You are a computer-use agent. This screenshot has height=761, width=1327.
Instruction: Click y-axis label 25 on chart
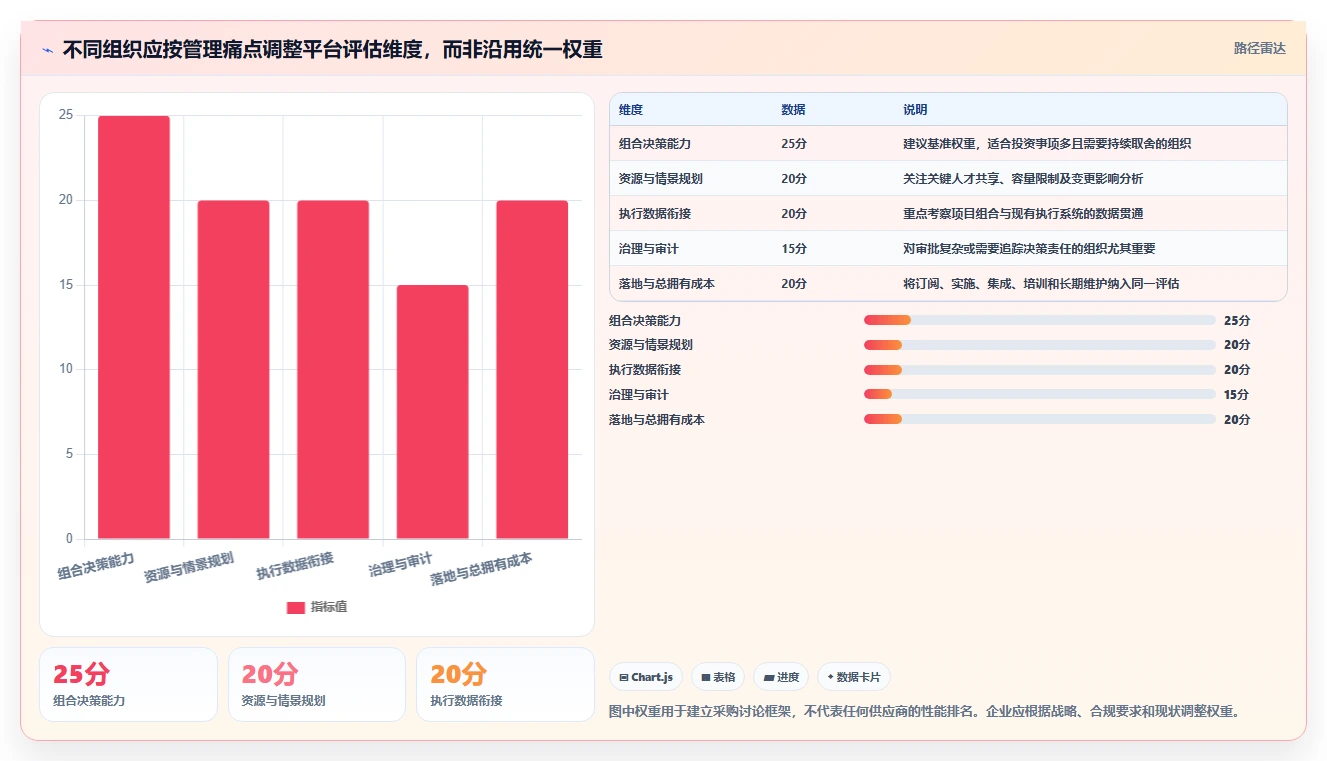[66, 116]
